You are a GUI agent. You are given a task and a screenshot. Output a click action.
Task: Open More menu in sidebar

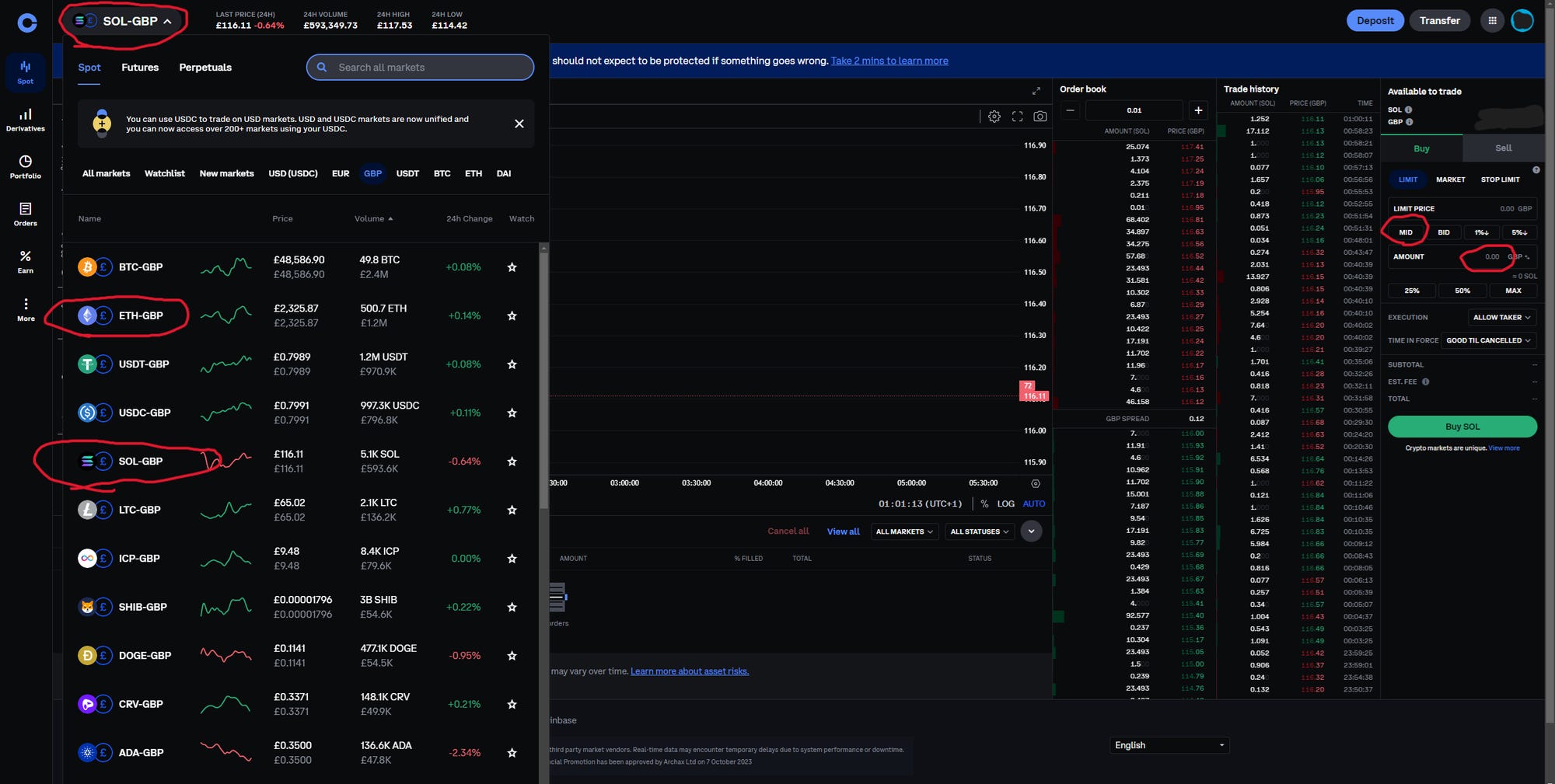click(x=26, y=309)
